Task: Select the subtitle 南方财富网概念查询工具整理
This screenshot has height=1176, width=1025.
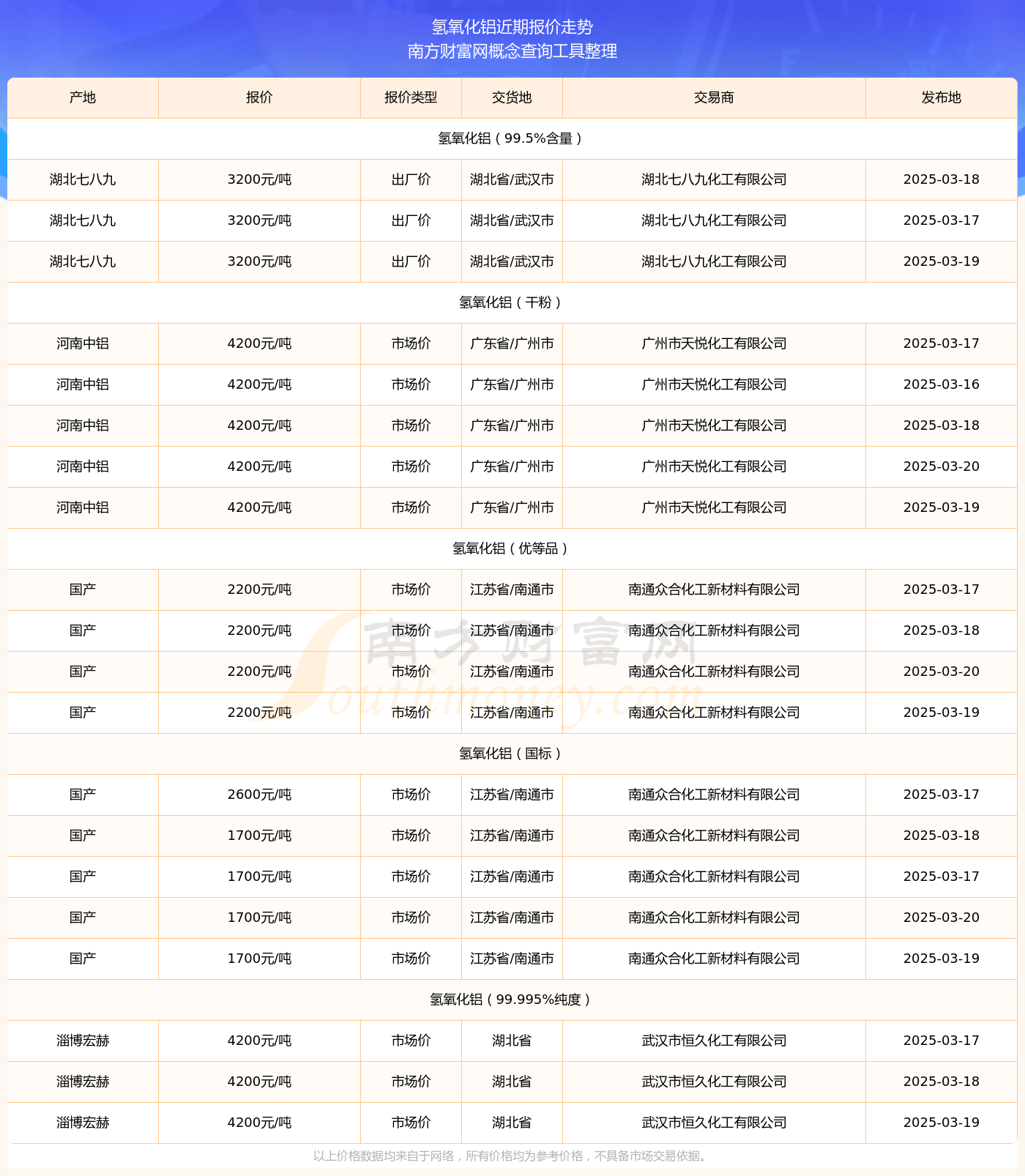Action: click(x=512, y=51)
